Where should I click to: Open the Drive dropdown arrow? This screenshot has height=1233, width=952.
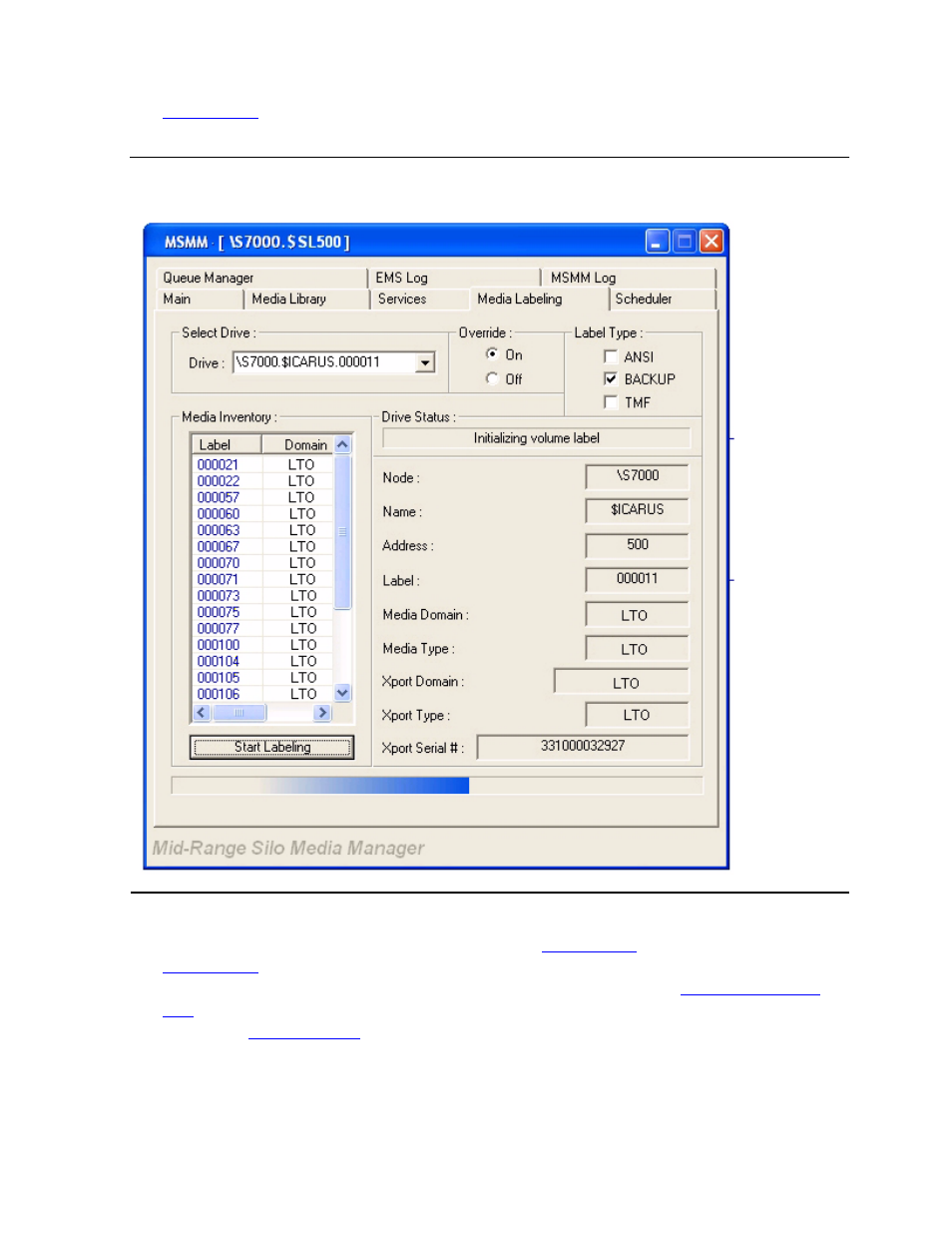click(x=425, y=362)
